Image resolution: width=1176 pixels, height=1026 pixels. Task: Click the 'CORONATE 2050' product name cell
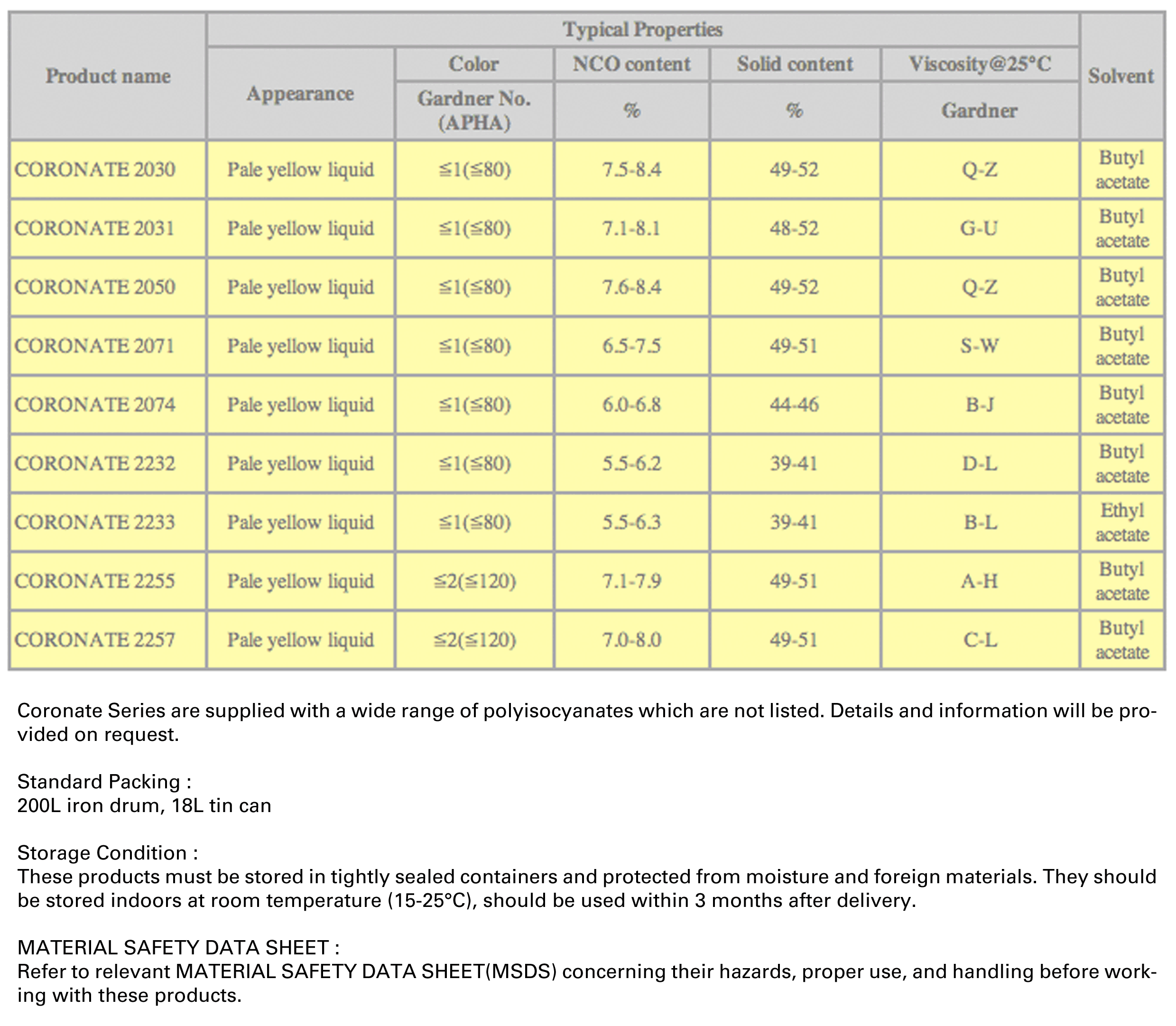108,287
